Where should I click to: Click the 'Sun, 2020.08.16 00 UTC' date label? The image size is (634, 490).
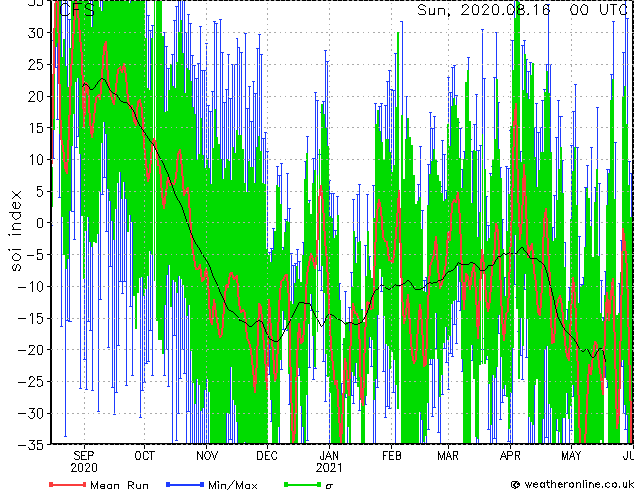tap(522, 10)
